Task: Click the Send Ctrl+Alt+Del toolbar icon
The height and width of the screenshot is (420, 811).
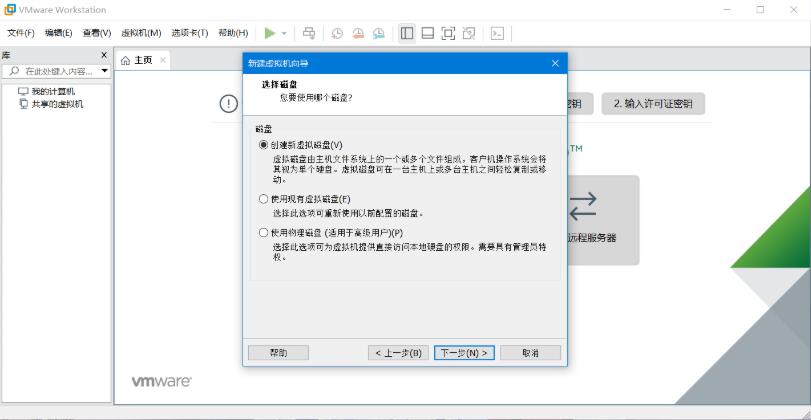Action: (x=309, y=33)
